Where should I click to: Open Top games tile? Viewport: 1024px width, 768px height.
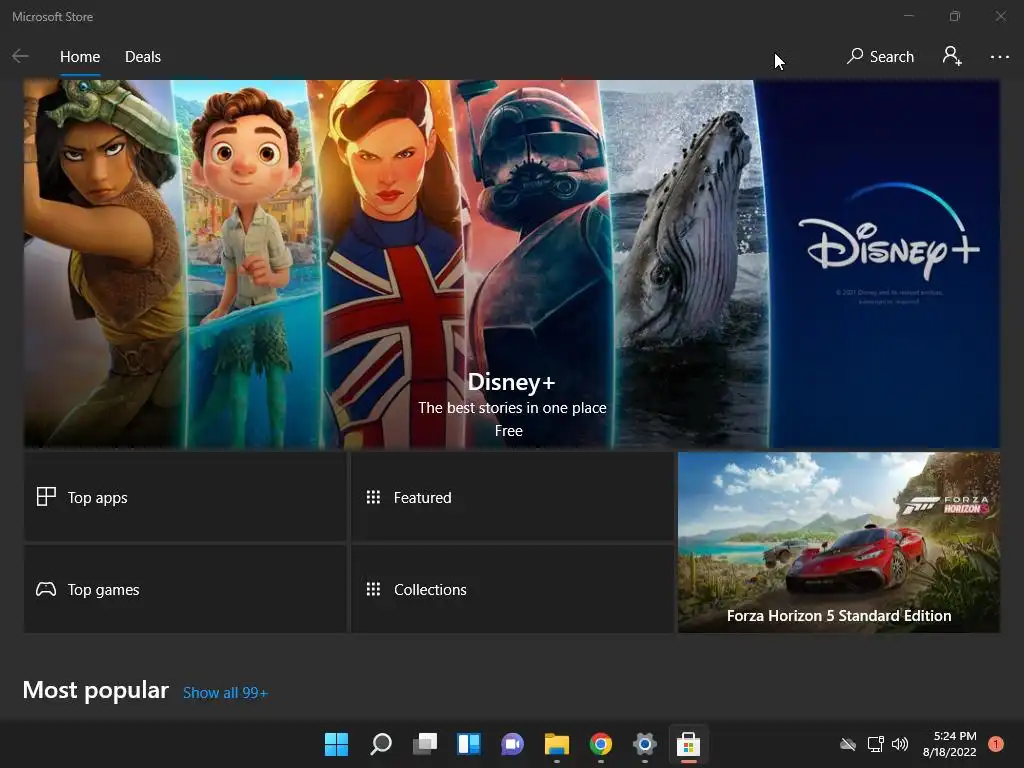(x=185, y=589)
